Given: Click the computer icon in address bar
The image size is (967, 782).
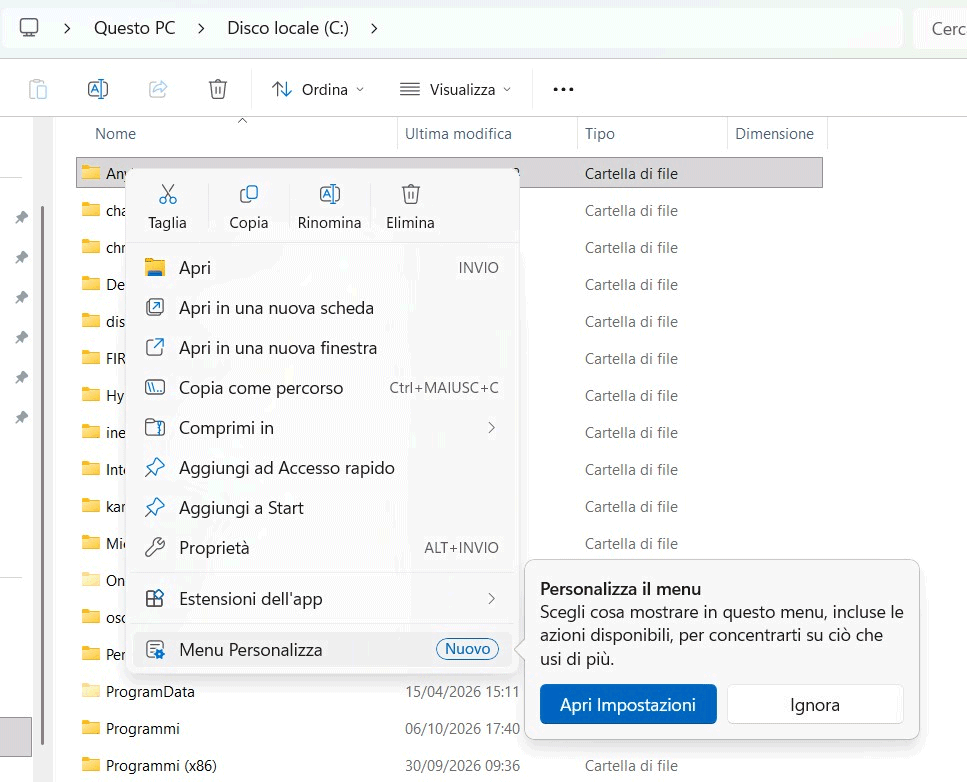Looking at the screenshot, I should click(x=29, y=28).
